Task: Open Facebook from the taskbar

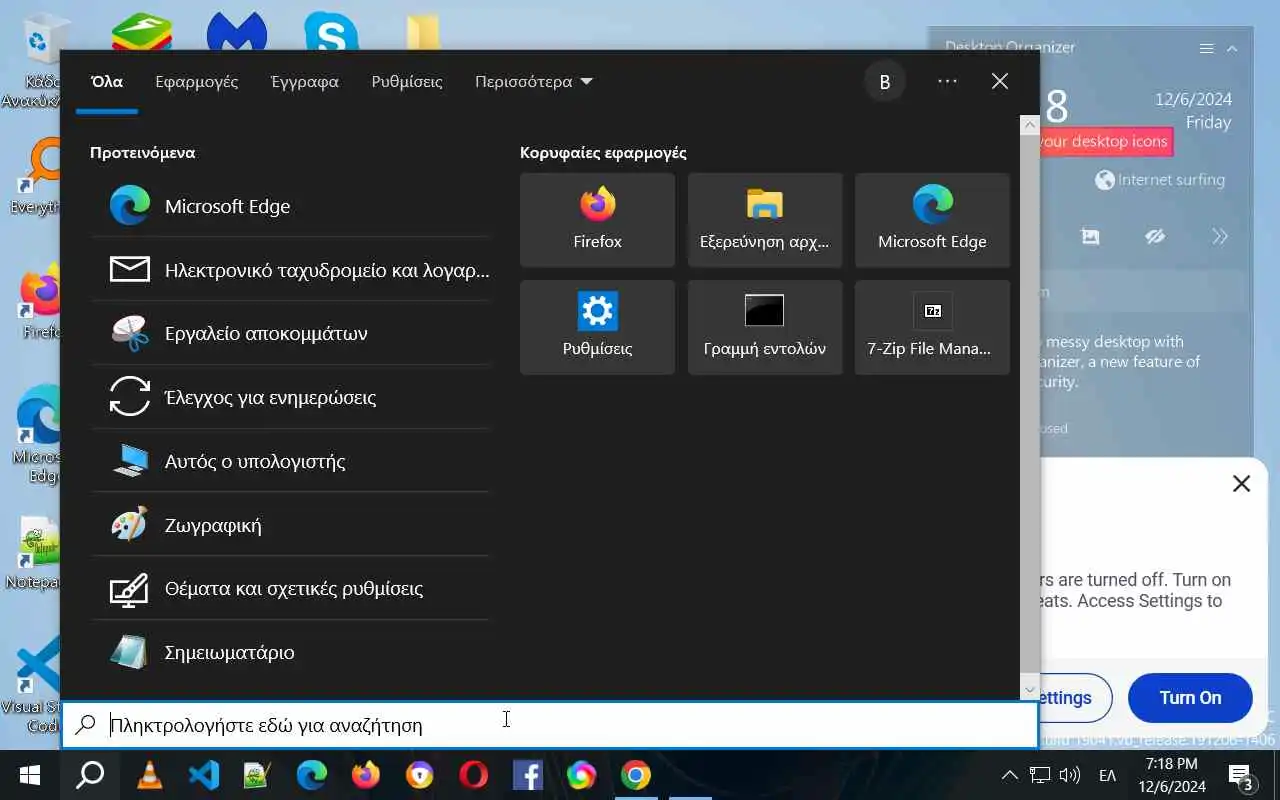Action: [x=527, y=775]
